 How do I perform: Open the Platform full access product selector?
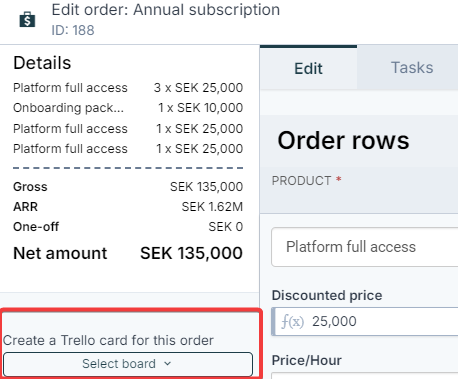pyautogui.click(x=365, y=247)
